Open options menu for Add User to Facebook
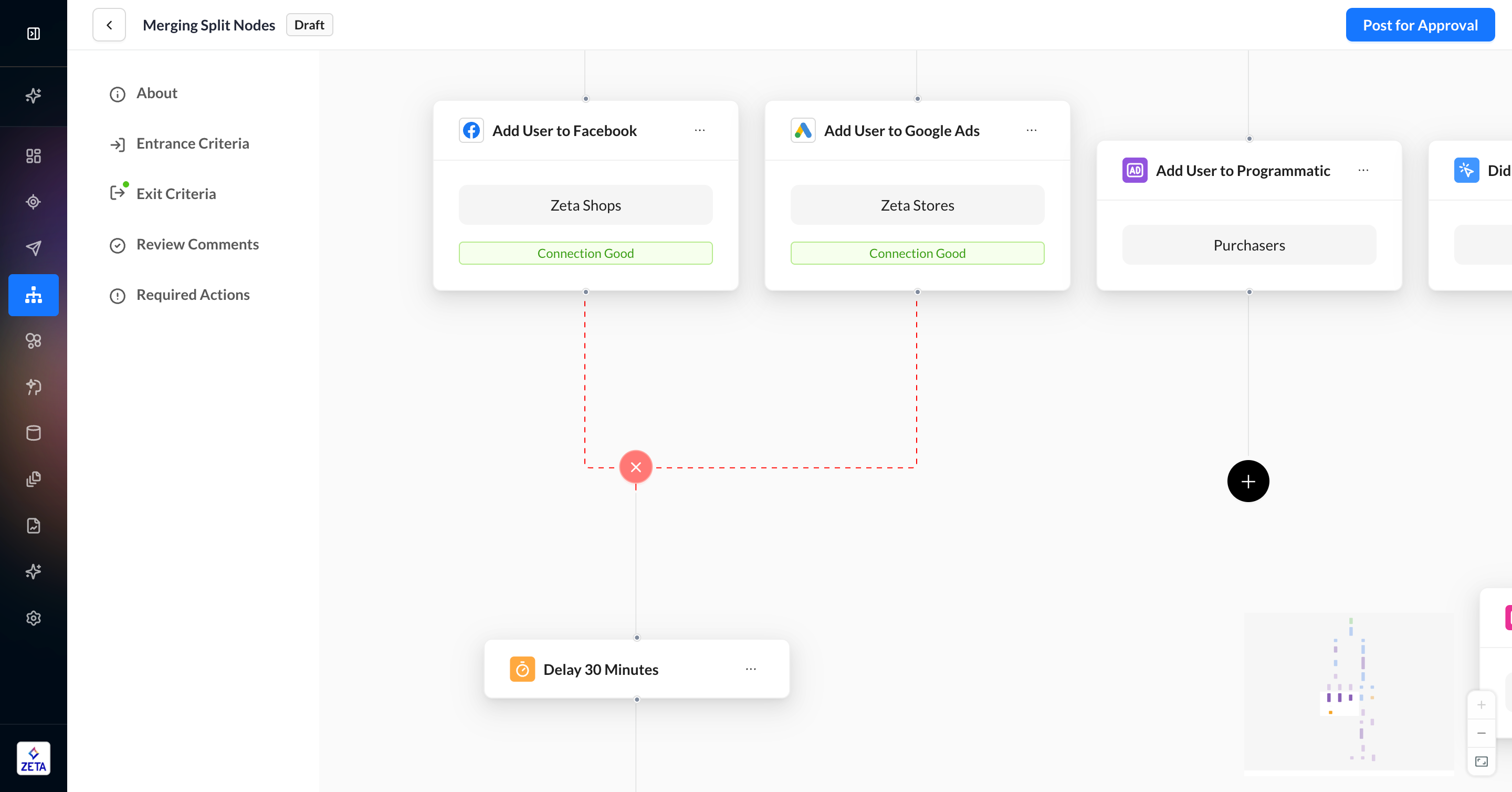The height and width of the screenshot is (792, 1512). click(x=700, y=130)
